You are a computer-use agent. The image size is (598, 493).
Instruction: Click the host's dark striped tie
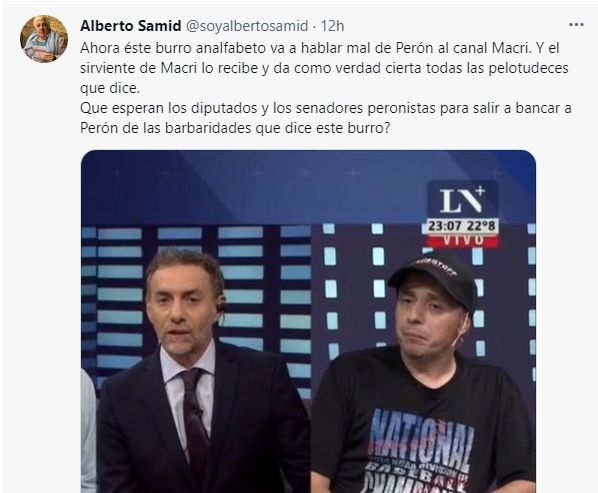pos(194,414)
